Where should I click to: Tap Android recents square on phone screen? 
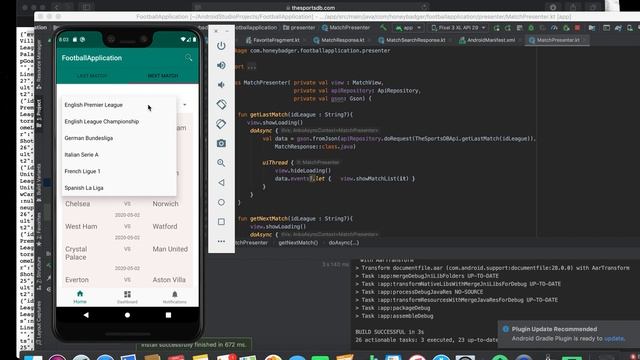(x=168, y=315)
